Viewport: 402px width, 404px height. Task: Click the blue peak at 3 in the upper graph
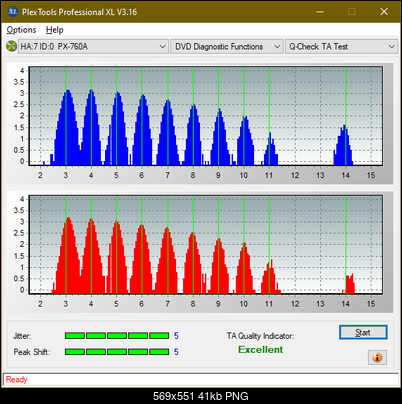point(68,127)
